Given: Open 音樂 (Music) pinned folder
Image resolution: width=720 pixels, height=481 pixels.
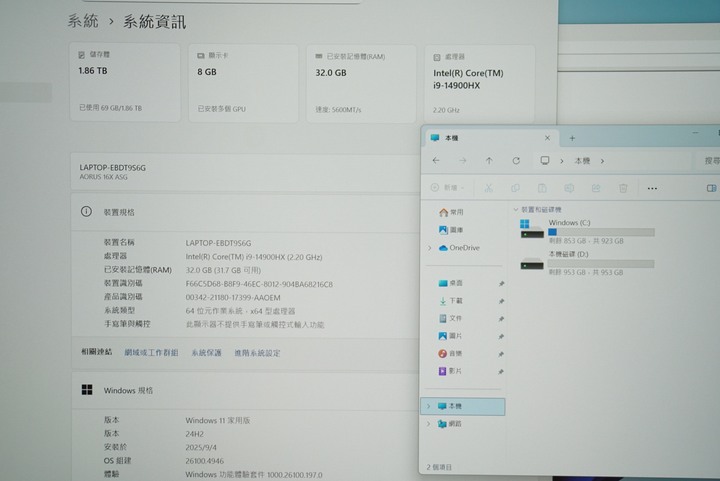Looking at the screenshot, I should point(450,353).
